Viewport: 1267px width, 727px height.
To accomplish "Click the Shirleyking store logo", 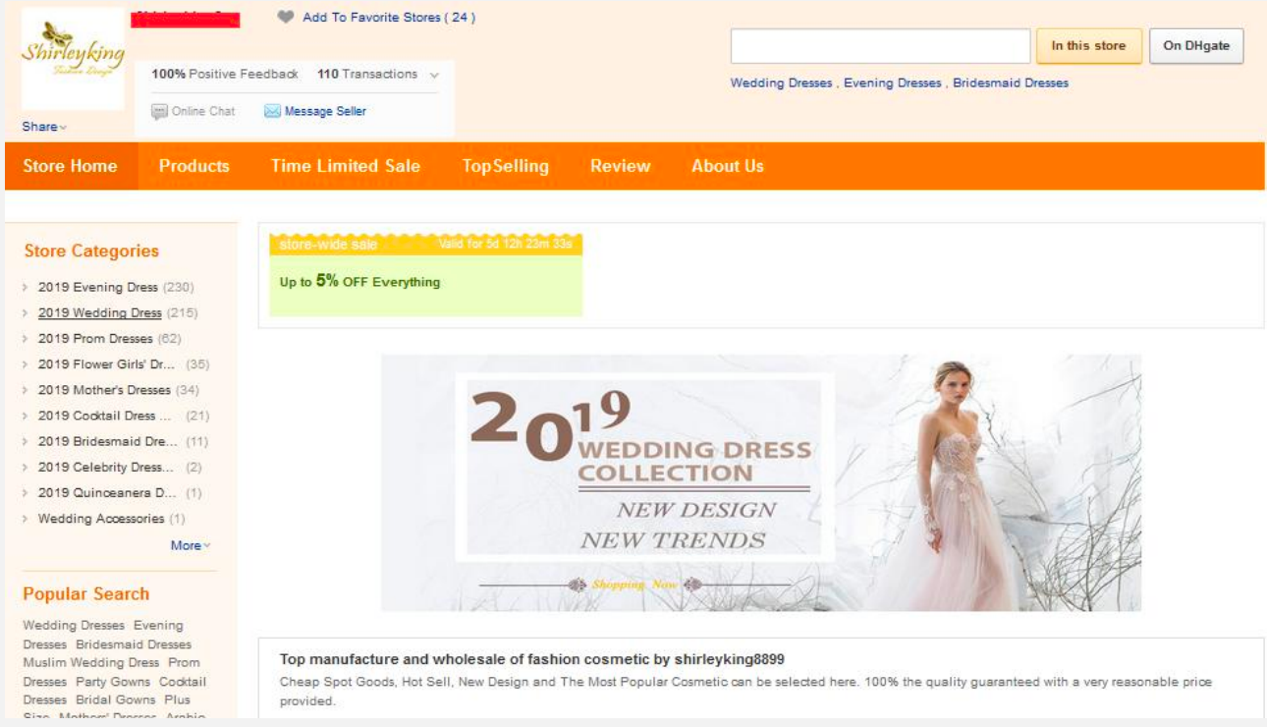I will (72, 59).
